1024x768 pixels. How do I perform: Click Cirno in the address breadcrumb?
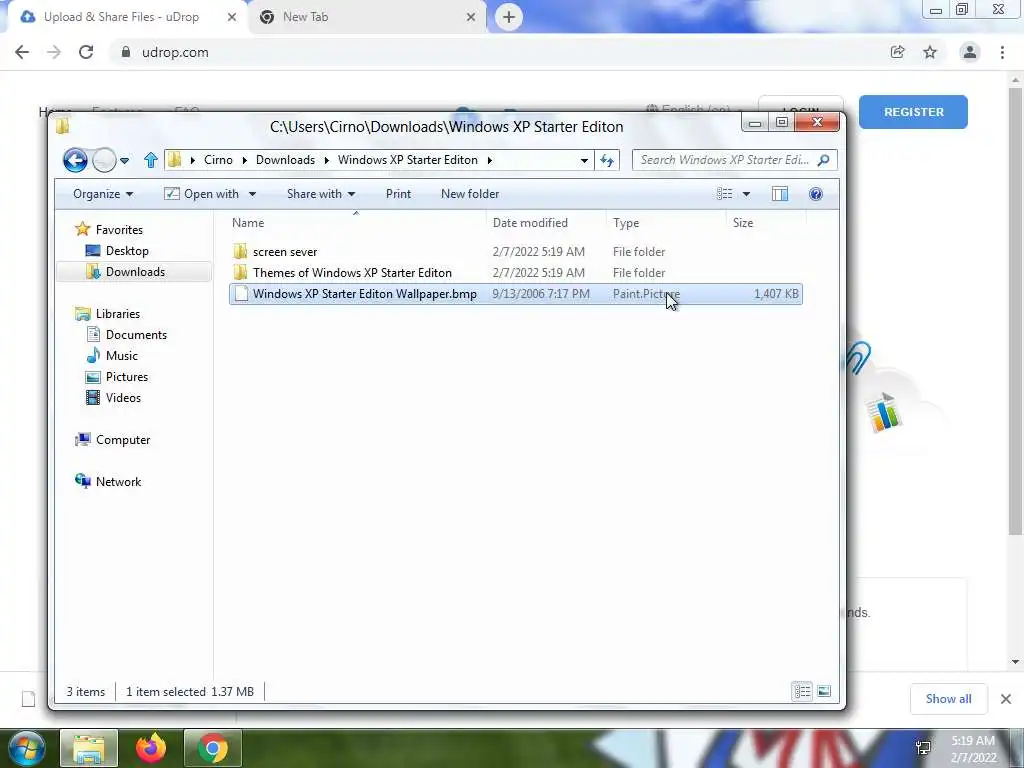click(218, 160)
